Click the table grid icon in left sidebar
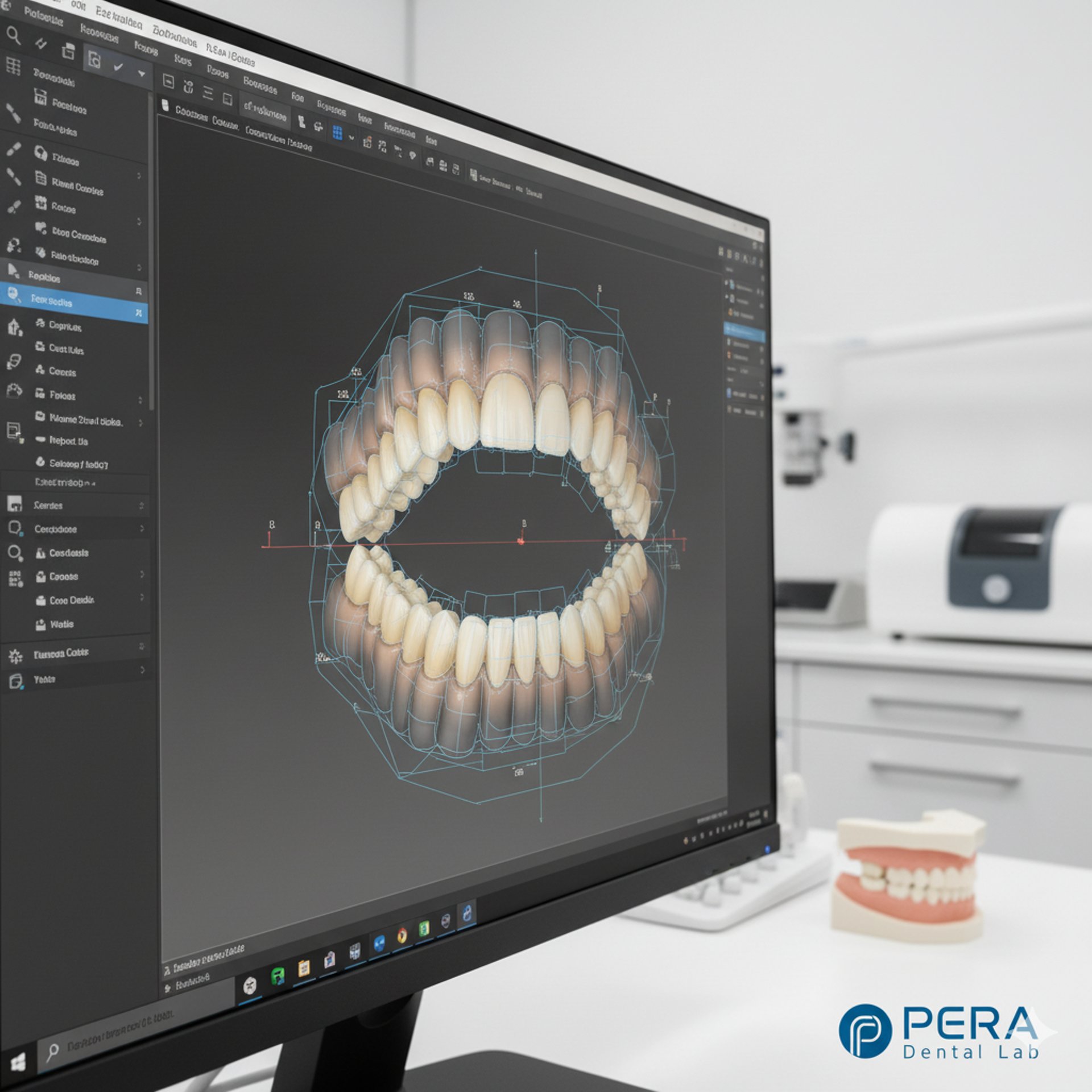Screen dimensions: 1092x1092 pyautogui.click(x=13, y=66)
